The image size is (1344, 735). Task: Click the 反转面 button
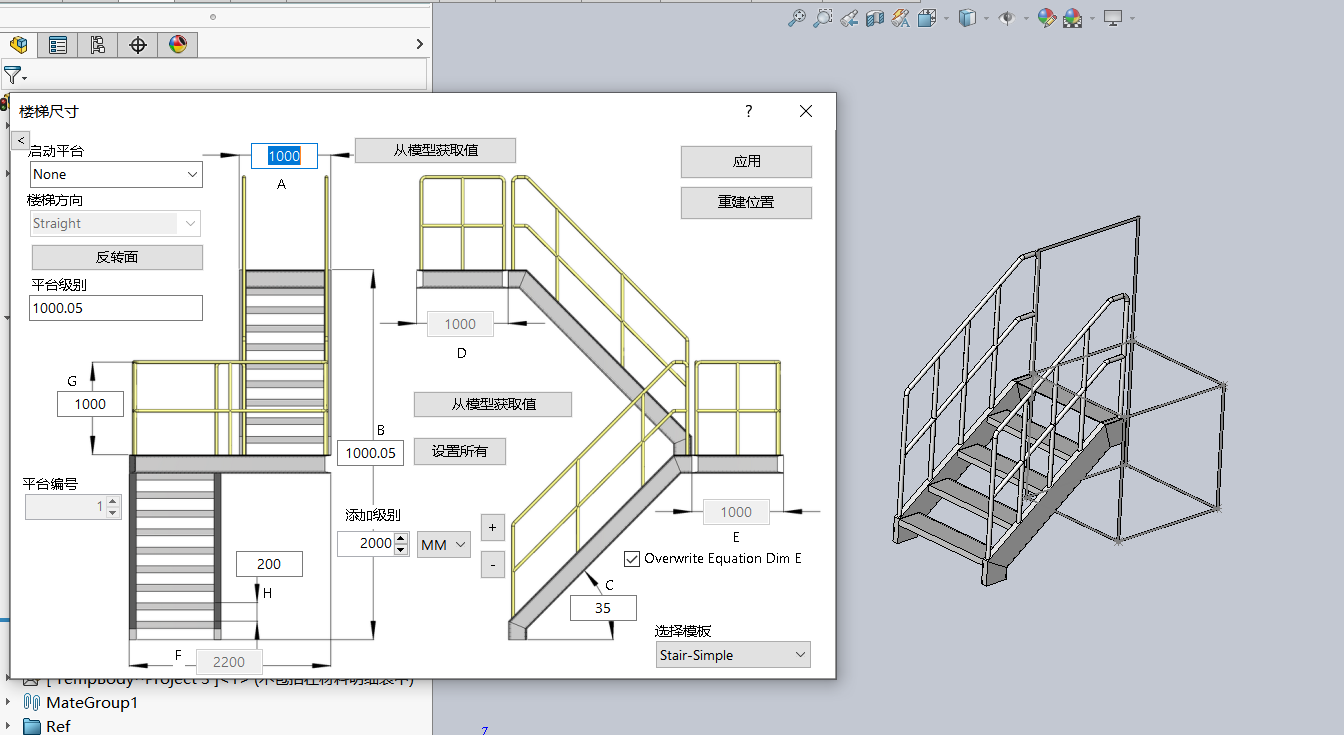coord(117,257)
